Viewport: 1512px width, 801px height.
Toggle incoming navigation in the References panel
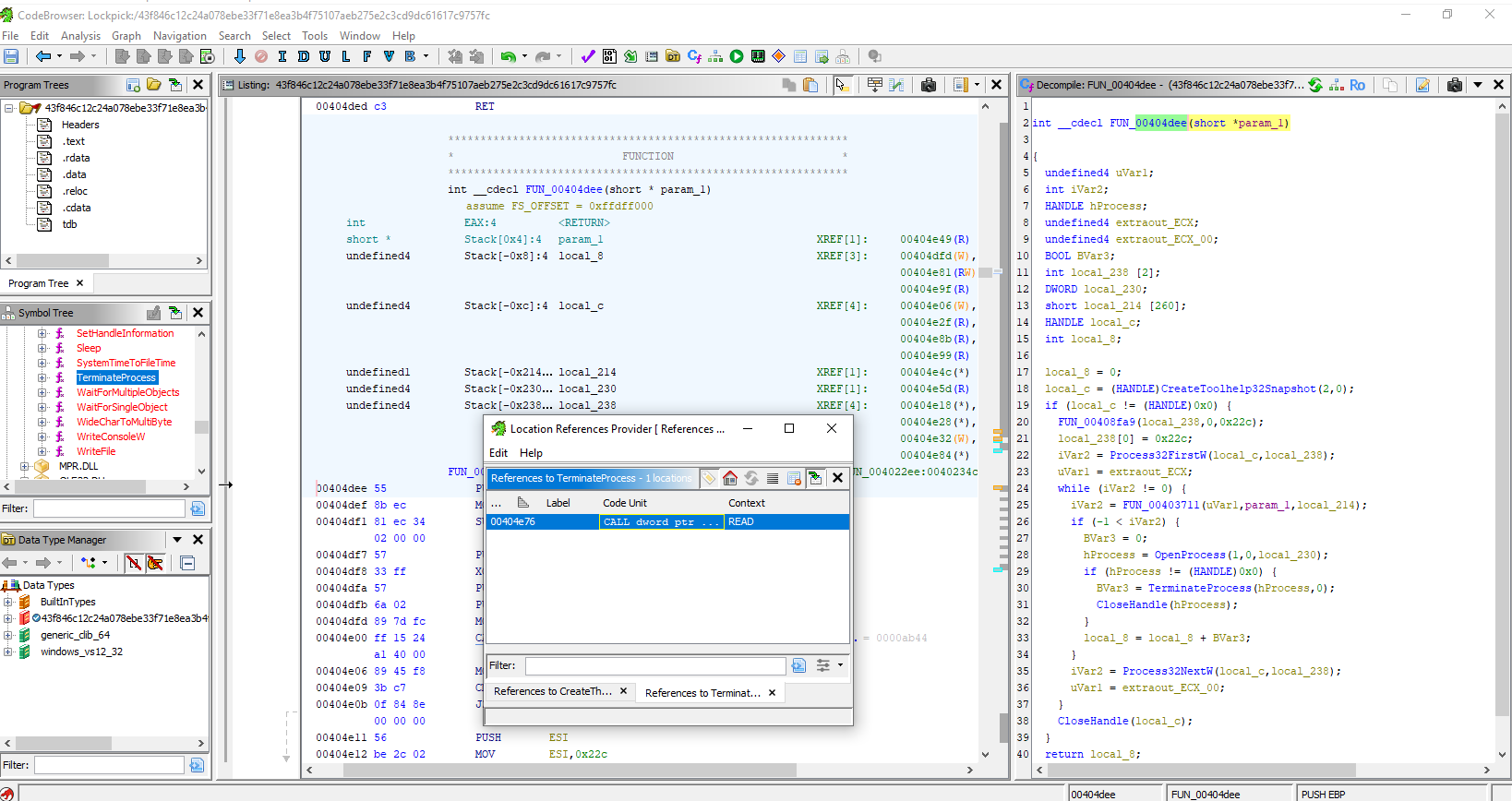815,478
